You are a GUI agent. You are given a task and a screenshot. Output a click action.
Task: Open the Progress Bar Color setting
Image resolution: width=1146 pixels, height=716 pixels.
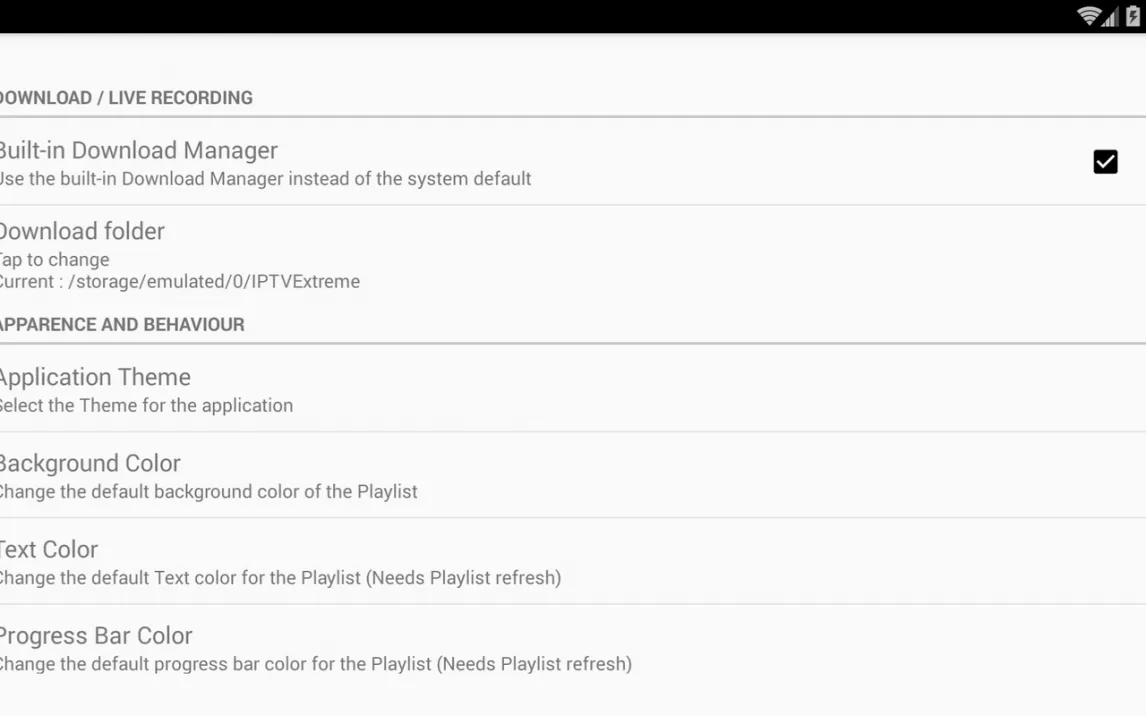tap(96, 635)
